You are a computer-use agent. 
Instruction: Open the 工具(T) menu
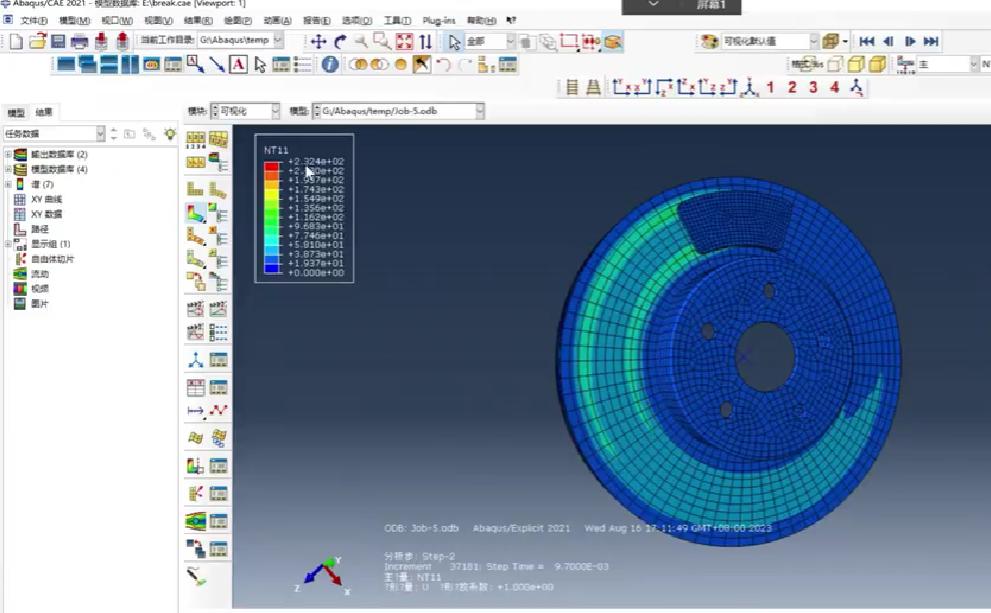(x=398, y=21)
